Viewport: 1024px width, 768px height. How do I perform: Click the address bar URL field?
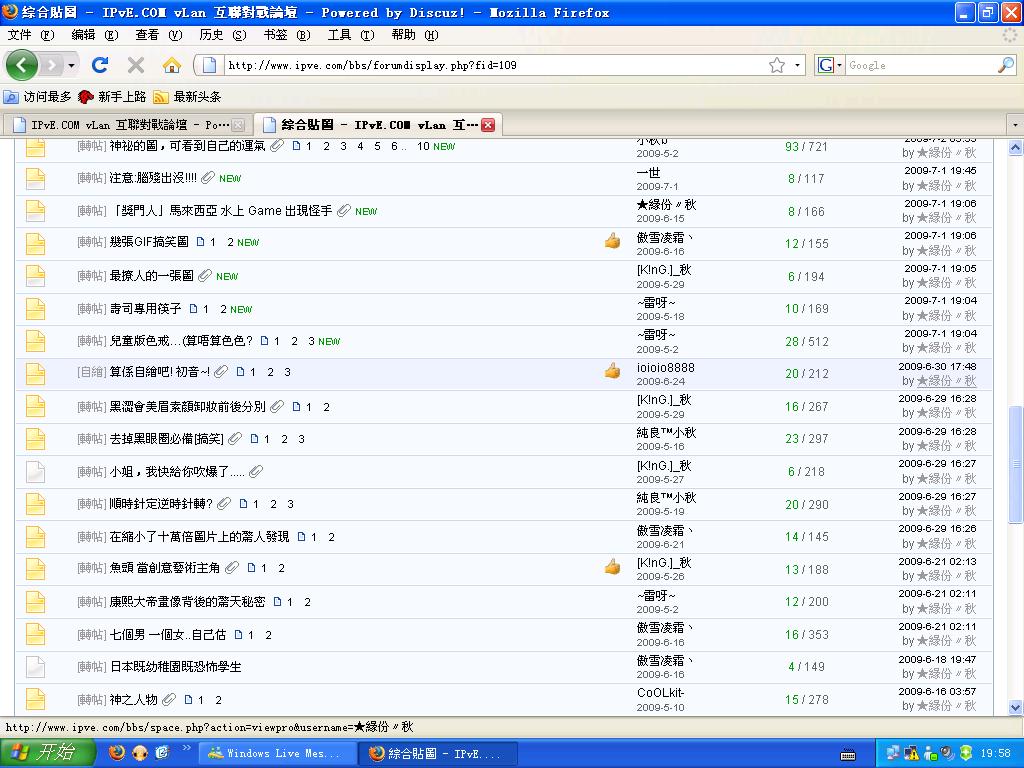click(x=490, y=65)
